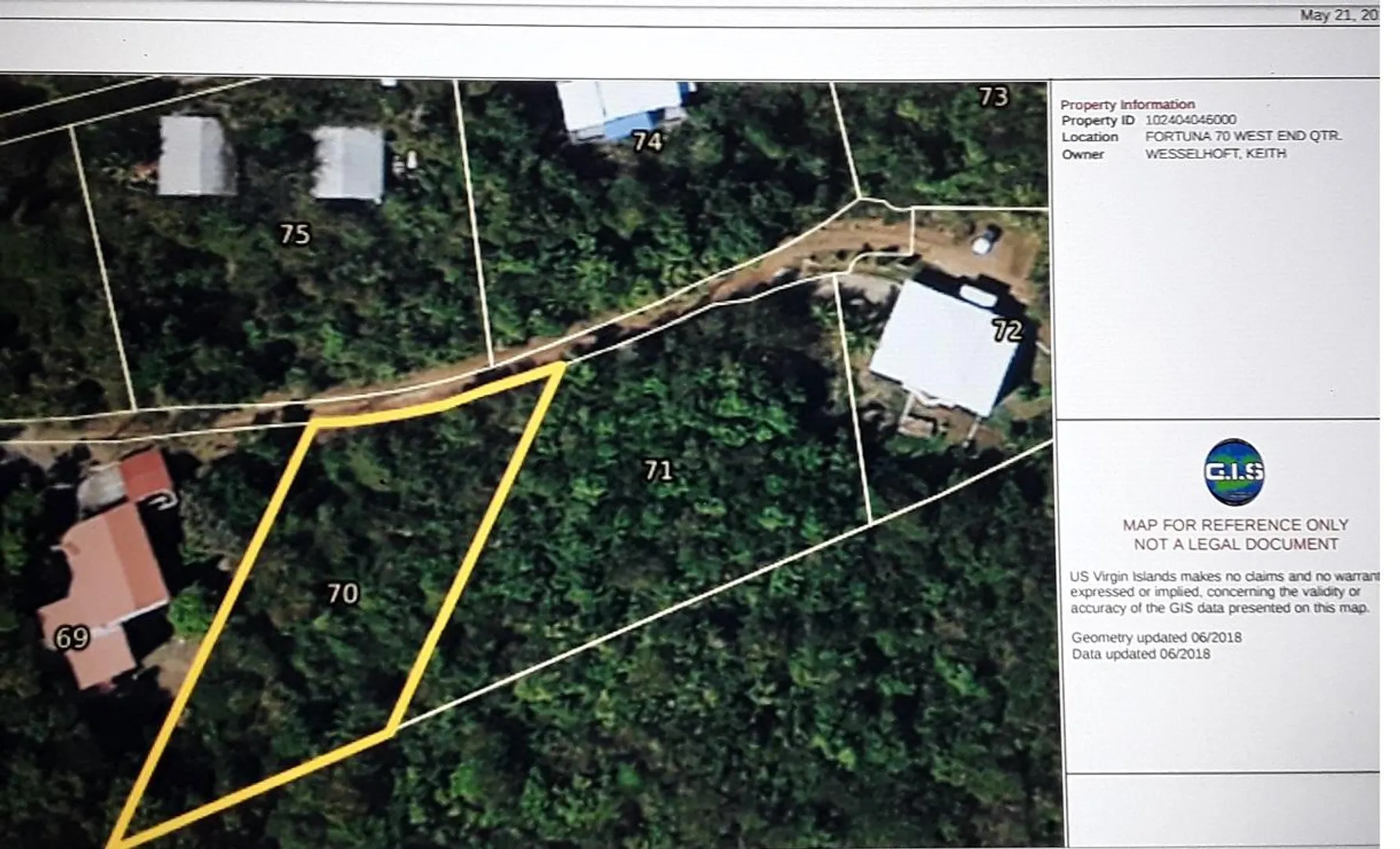Select parcel label 69 near red roof
The image size is (1400, 849).
(x=72, y=638)
